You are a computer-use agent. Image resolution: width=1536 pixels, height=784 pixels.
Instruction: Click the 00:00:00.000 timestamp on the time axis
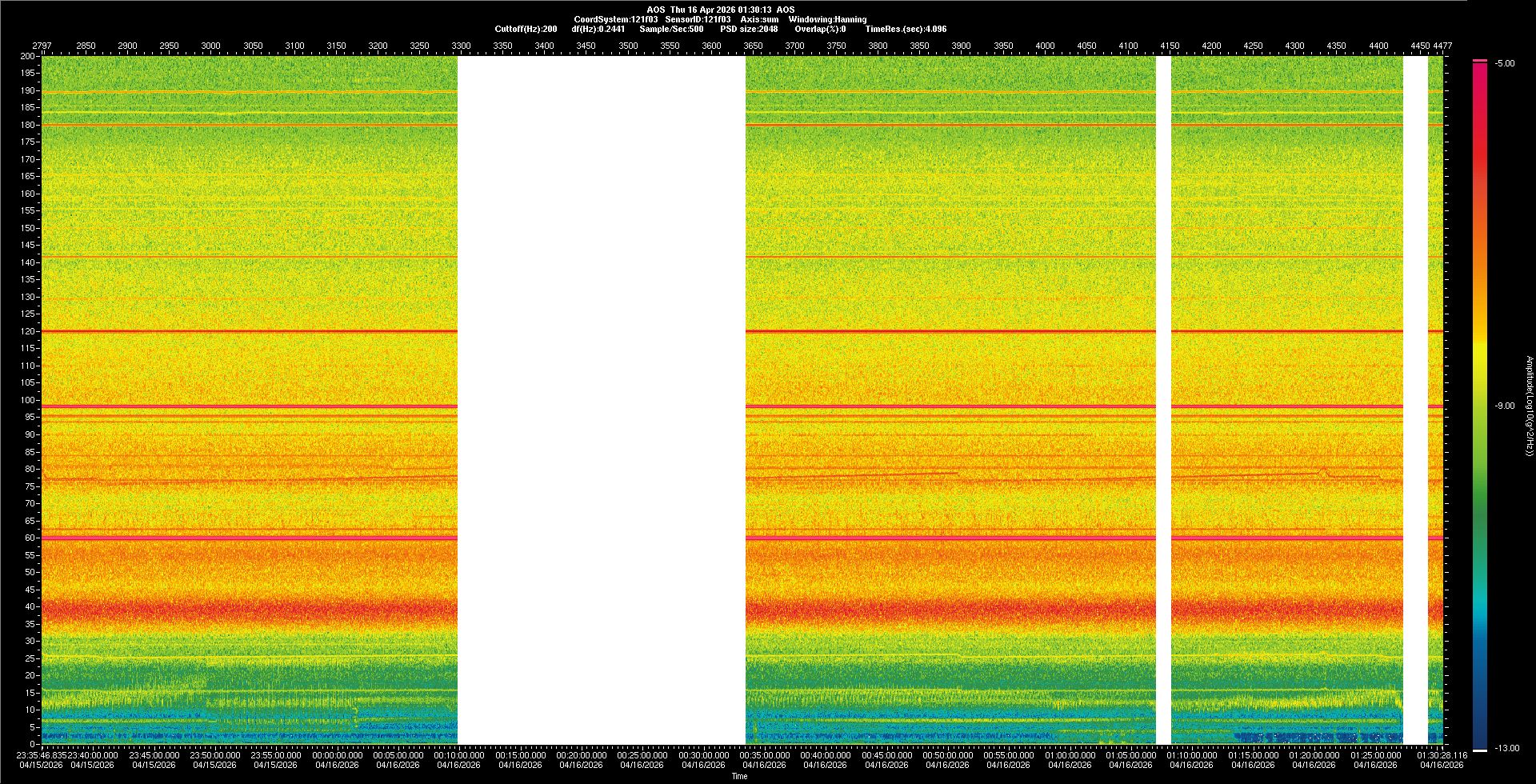337,755
